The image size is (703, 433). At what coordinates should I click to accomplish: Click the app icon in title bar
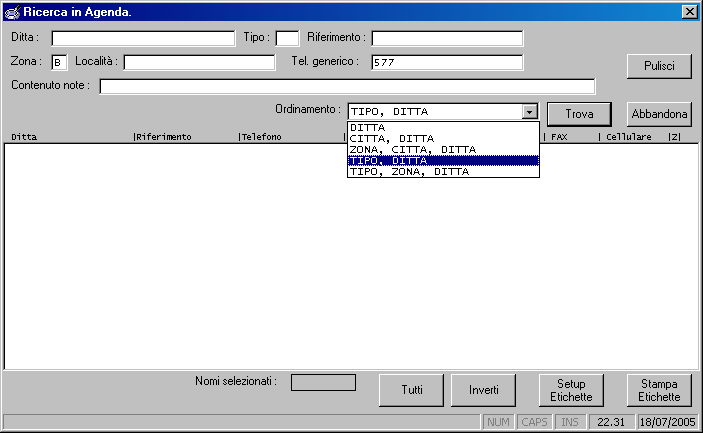[11, 11]
